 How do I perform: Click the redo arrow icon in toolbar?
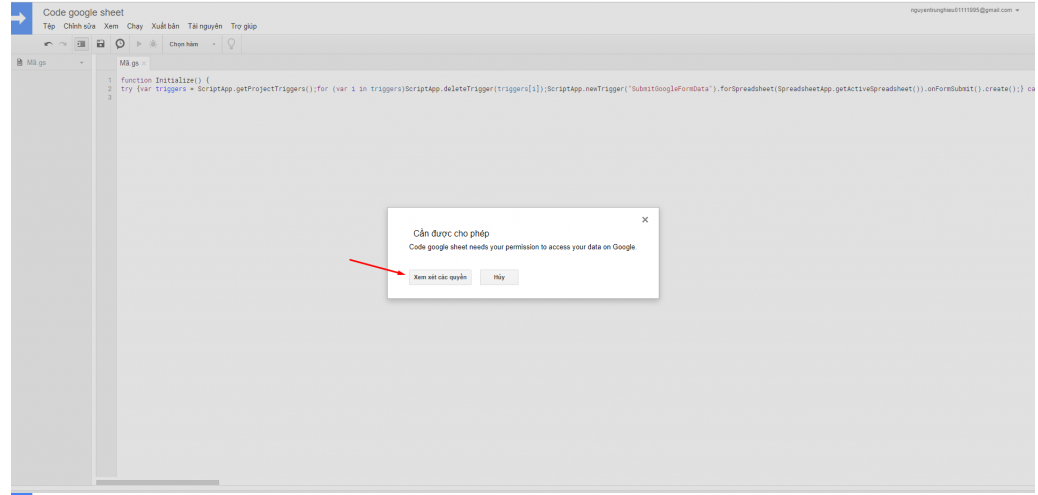pos(63,44)
